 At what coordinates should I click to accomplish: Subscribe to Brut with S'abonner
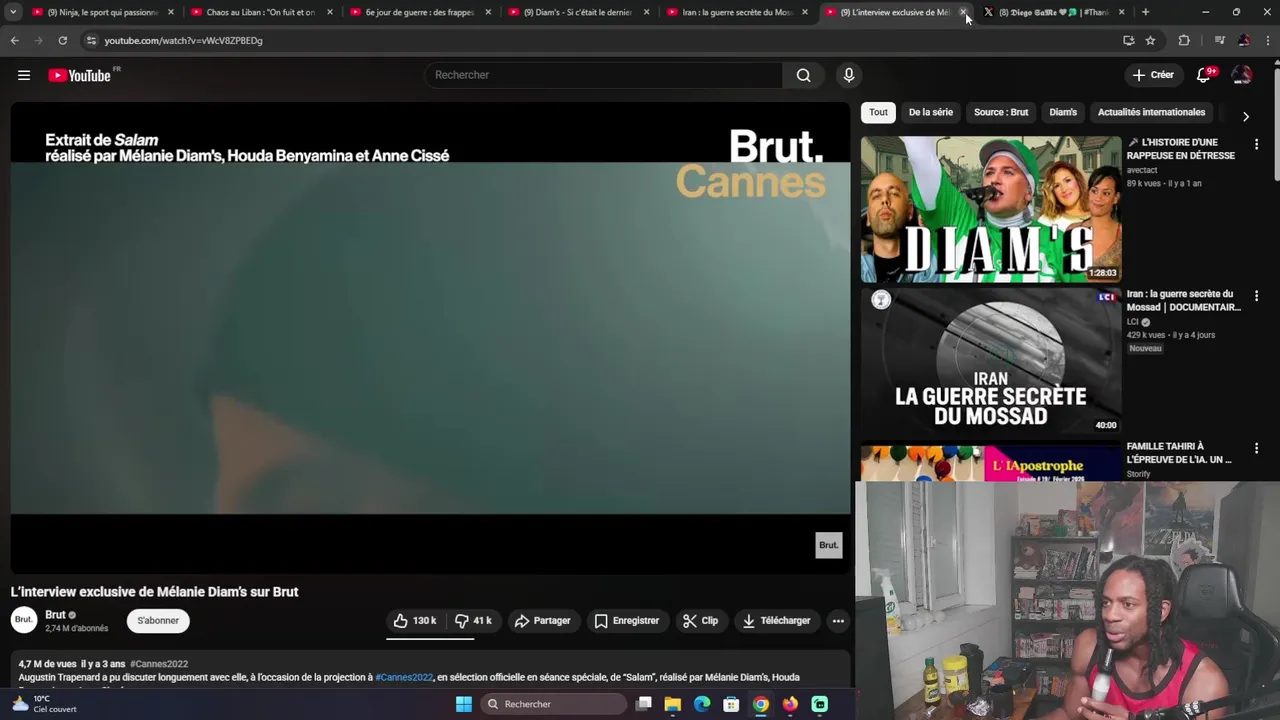pyautogui.click(x=158, y=621)
